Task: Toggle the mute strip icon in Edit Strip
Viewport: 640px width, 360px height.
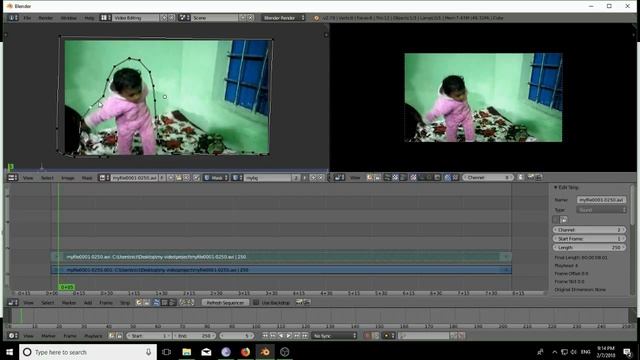Action: (x=556, y=220)
